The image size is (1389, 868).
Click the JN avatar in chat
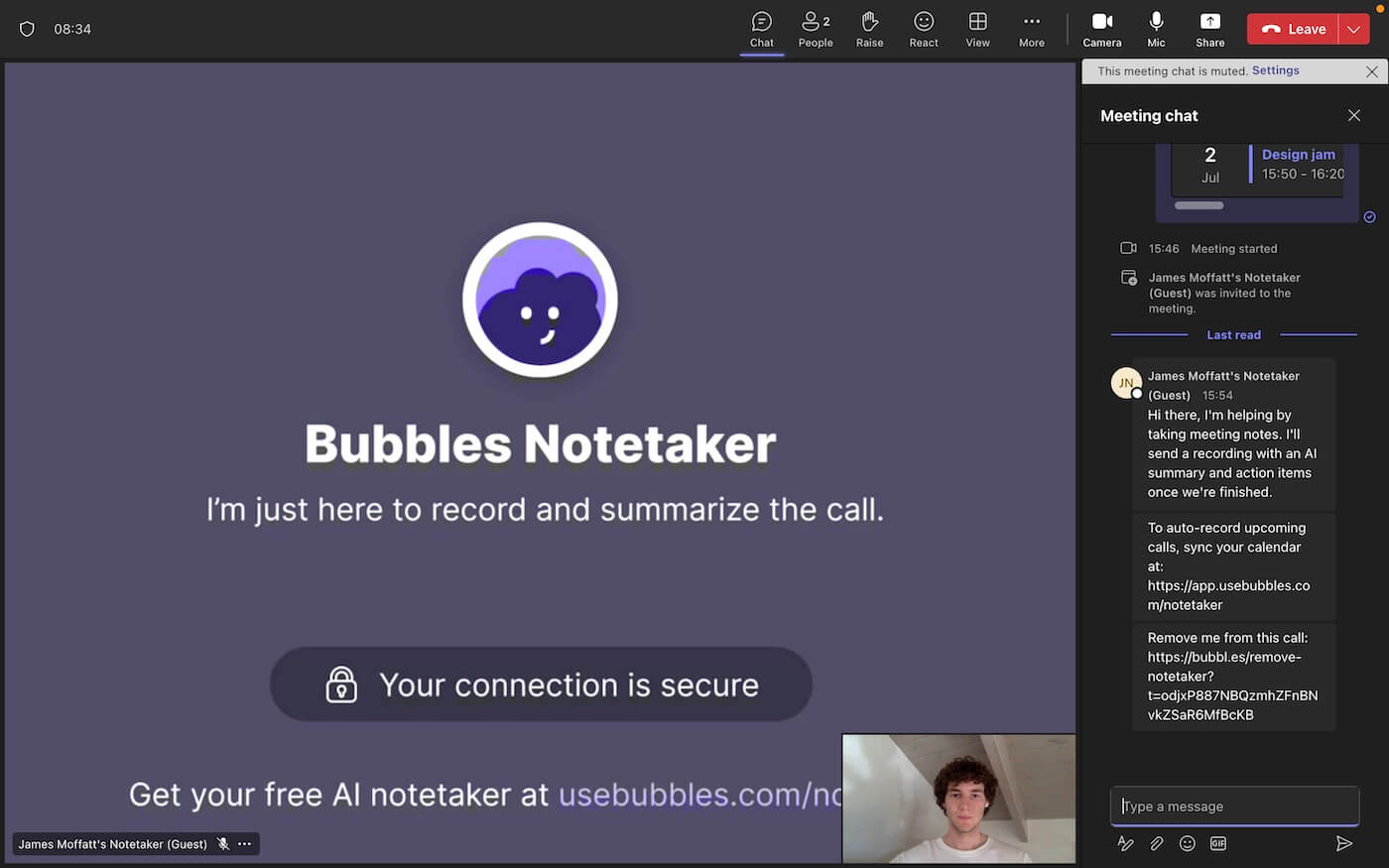point(1126,383)
